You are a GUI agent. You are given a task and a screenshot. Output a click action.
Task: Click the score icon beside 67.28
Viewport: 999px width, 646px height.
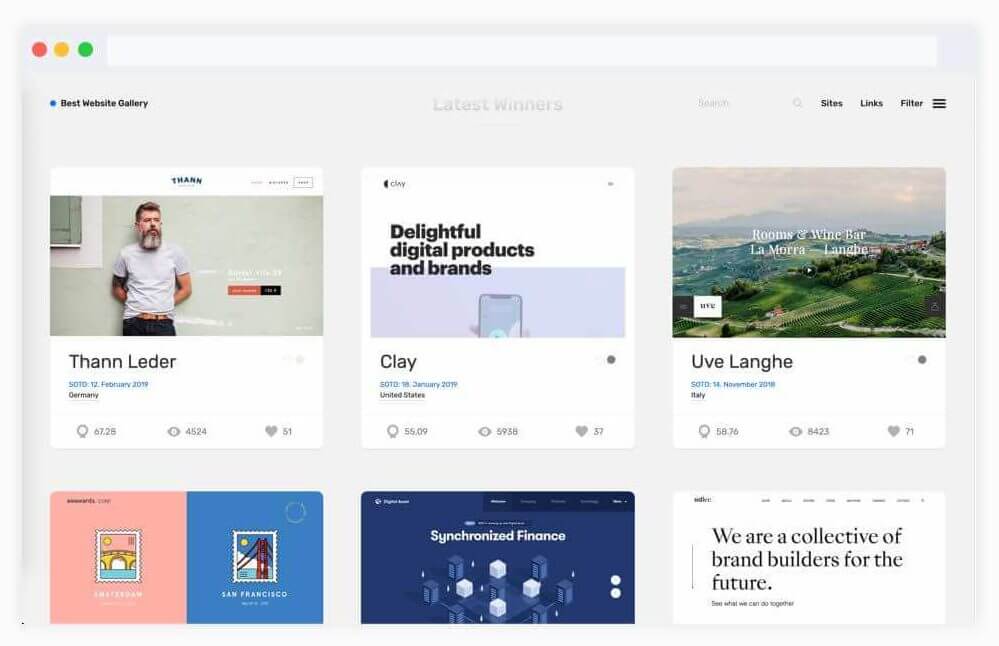(x=82, y=431)
